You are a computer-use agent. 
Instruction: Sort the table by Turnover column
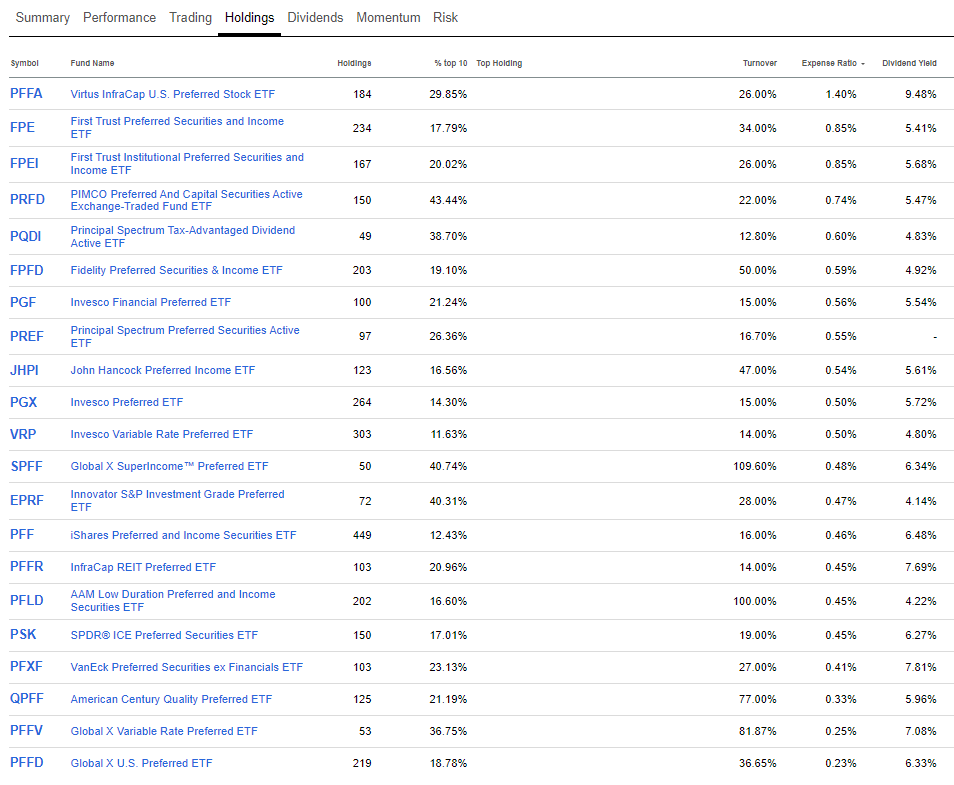click(x=759, y=62)
